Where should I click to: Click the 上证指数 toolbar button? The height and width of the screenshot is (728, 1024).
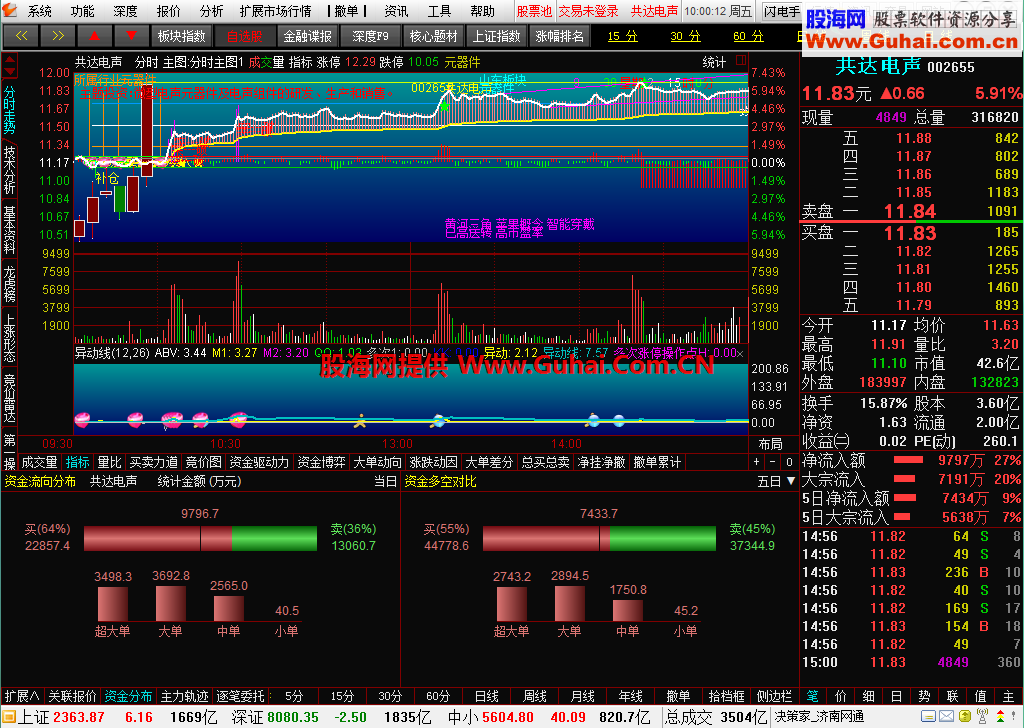496,36
